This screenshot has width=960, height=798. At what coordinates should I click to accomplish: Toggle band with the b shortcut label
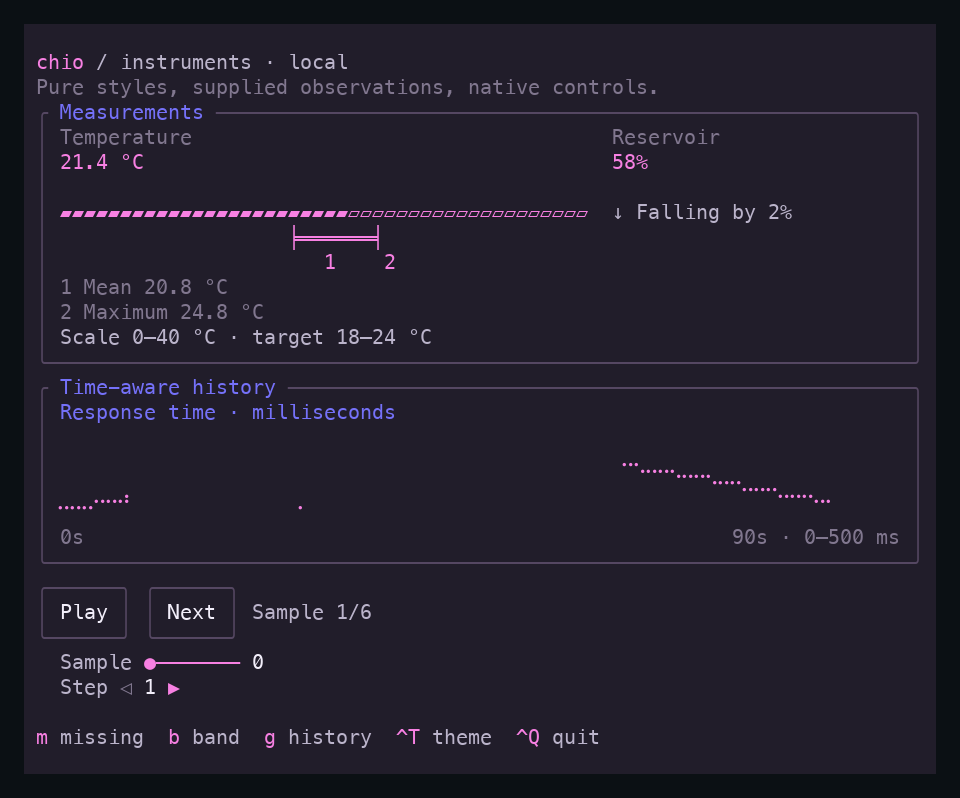[x=204, y=737]
